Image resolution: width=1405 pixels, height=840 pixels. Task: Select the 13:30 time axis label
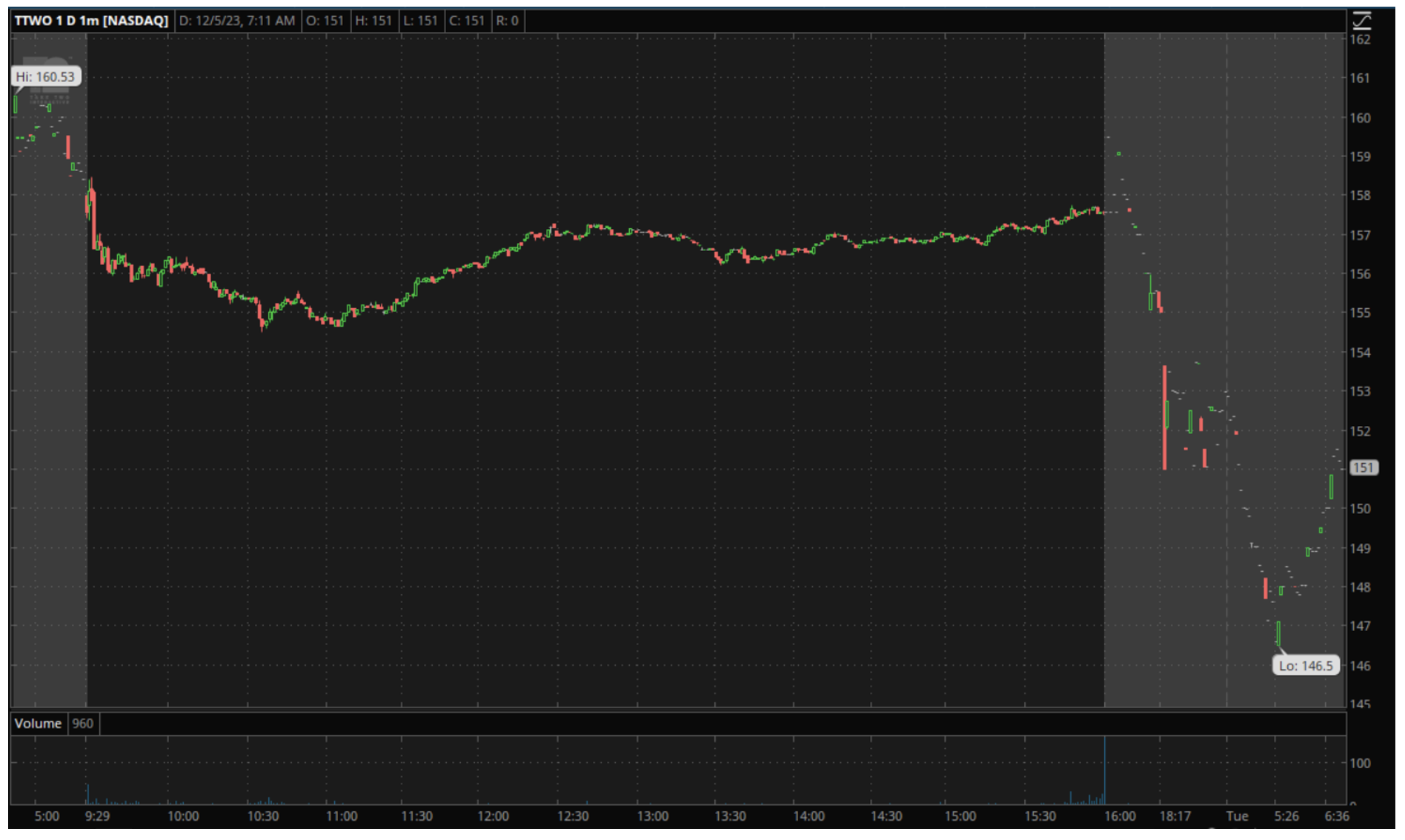click(731, 816)
